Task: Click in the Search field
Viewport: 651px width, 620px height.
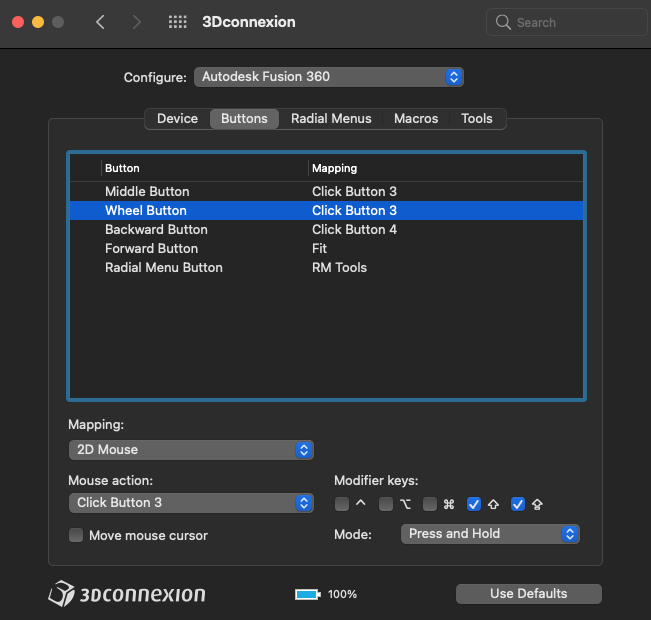Action: 567,22
